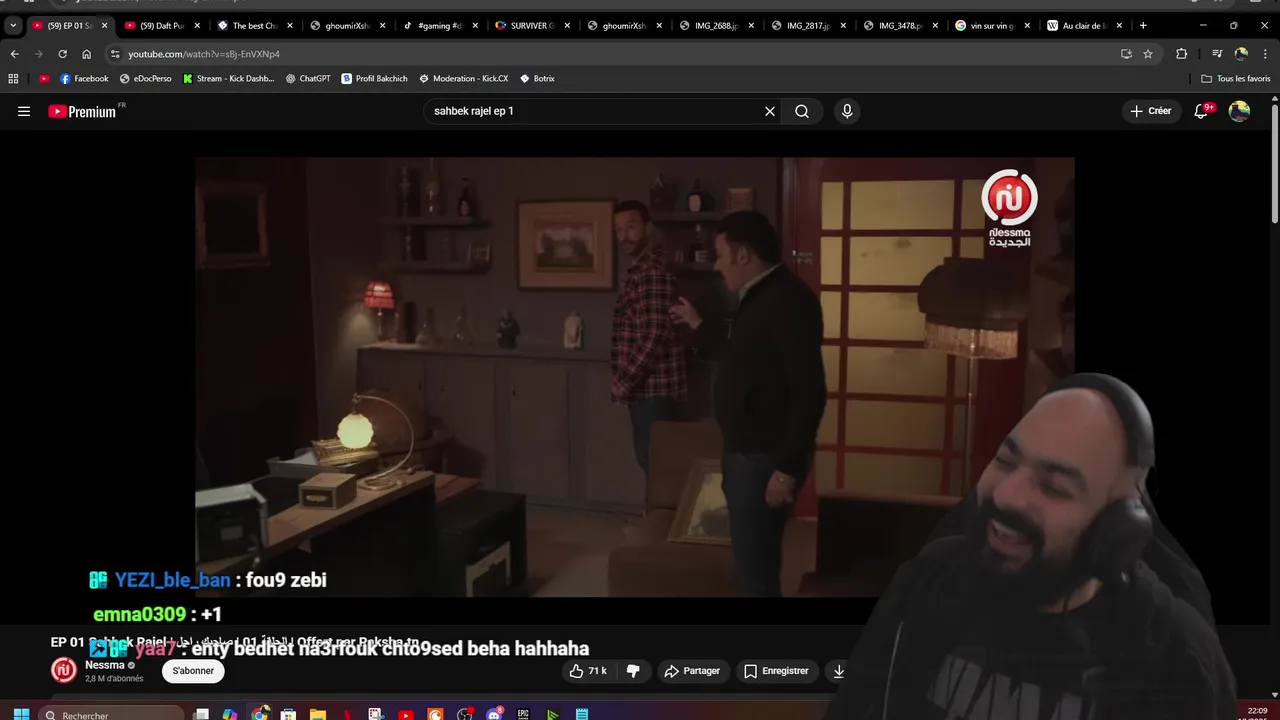Viewport: 1280px width, 720px height.
Task: Launch Copilot from the taskbar
Action: pyautogui.click(x=230, y=714)
